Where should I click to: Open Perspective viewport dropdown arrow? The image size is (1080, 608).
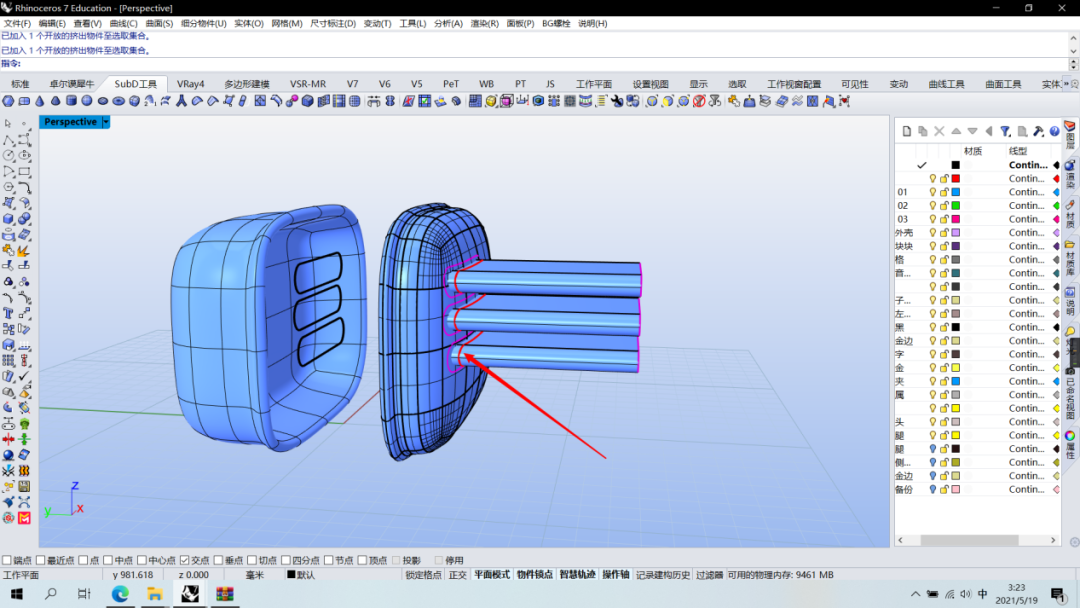tap(106, 122)
